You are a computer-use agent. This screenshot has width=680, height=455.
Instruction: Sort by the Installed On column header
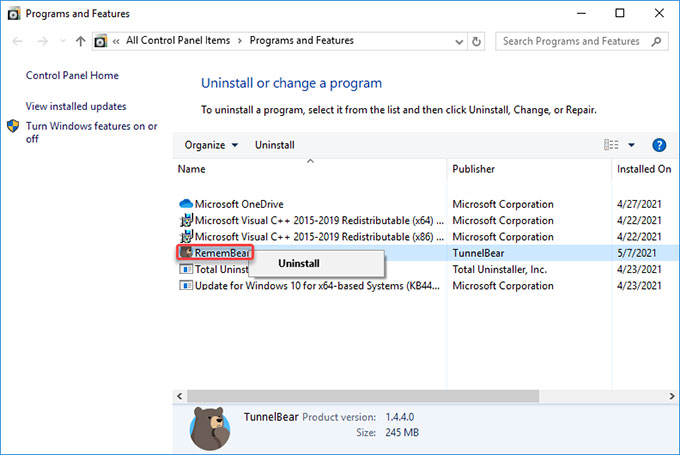[644, 169]
